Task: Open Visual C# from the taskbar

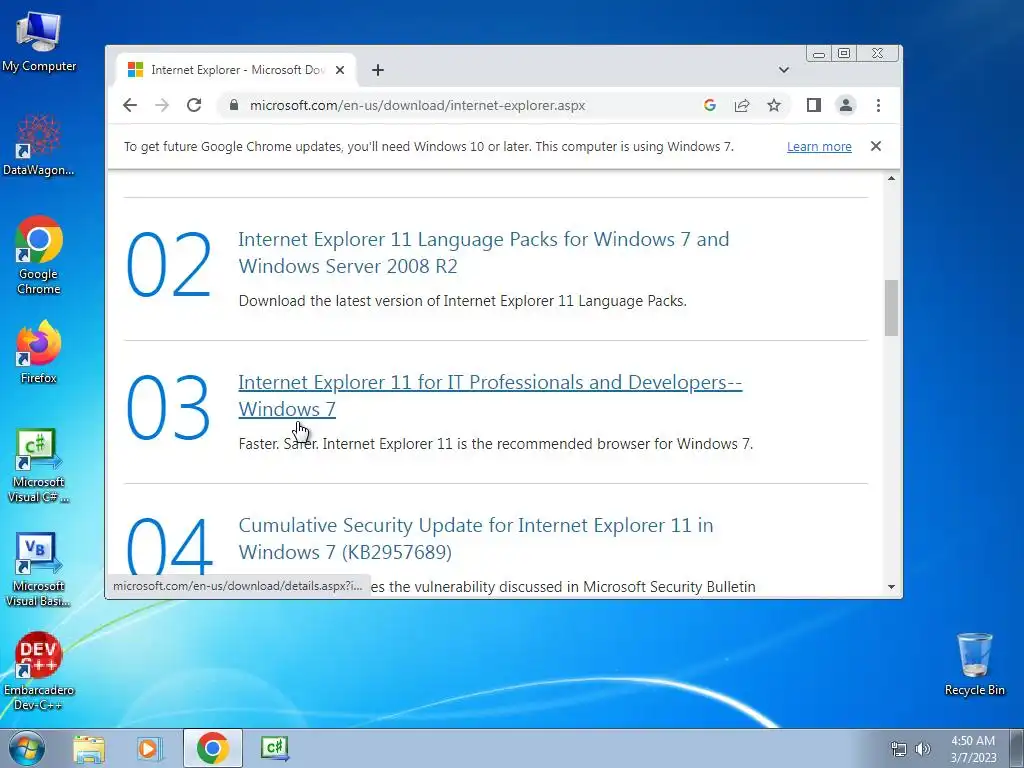Action: [274, 748]
